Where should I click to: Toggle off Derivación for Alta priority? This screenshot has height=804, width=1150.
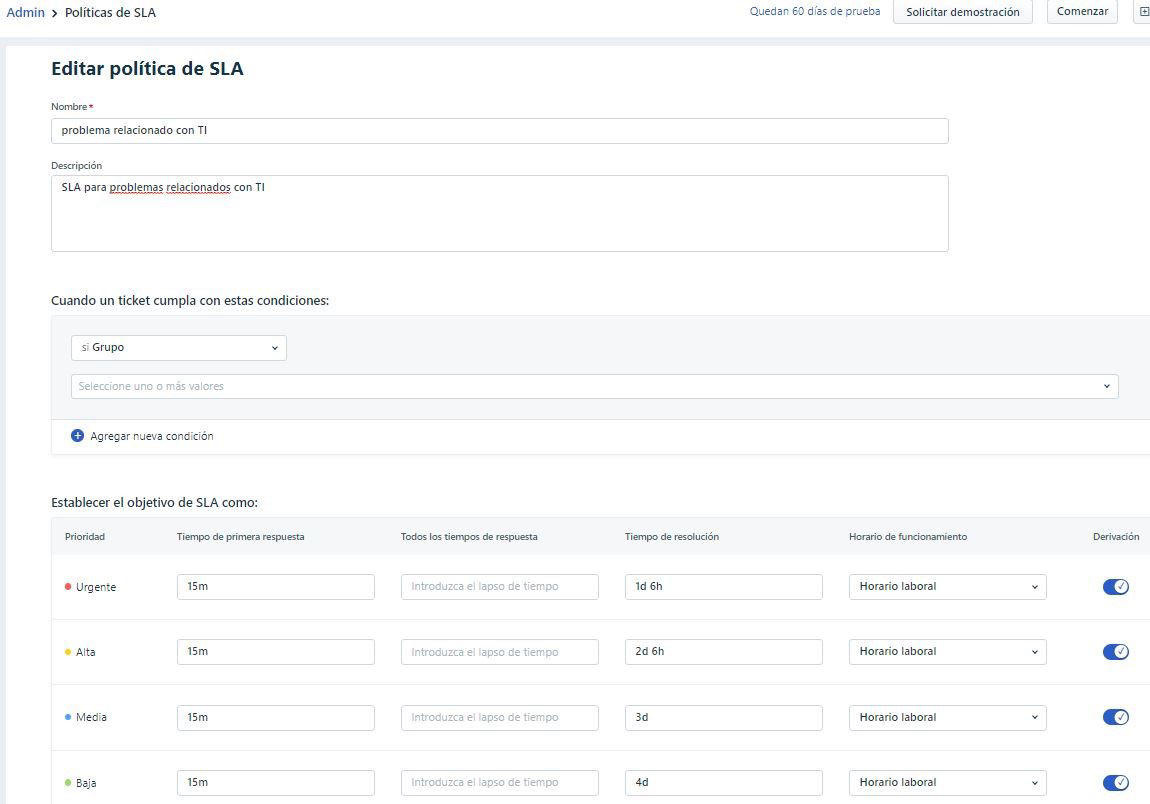tap(1116, 651)
